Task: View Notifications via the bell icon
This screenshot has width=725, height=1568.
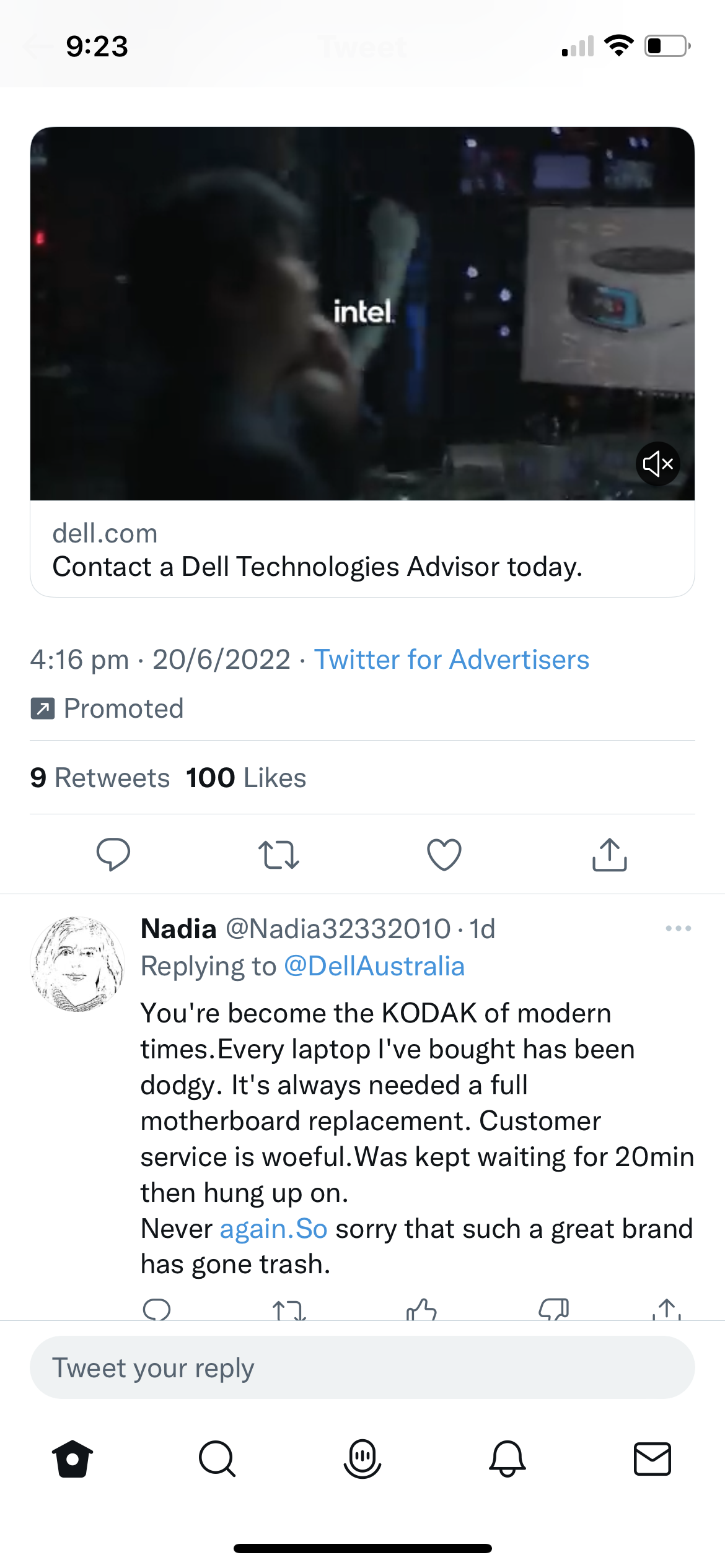Action: click(x=507, y=1458)
